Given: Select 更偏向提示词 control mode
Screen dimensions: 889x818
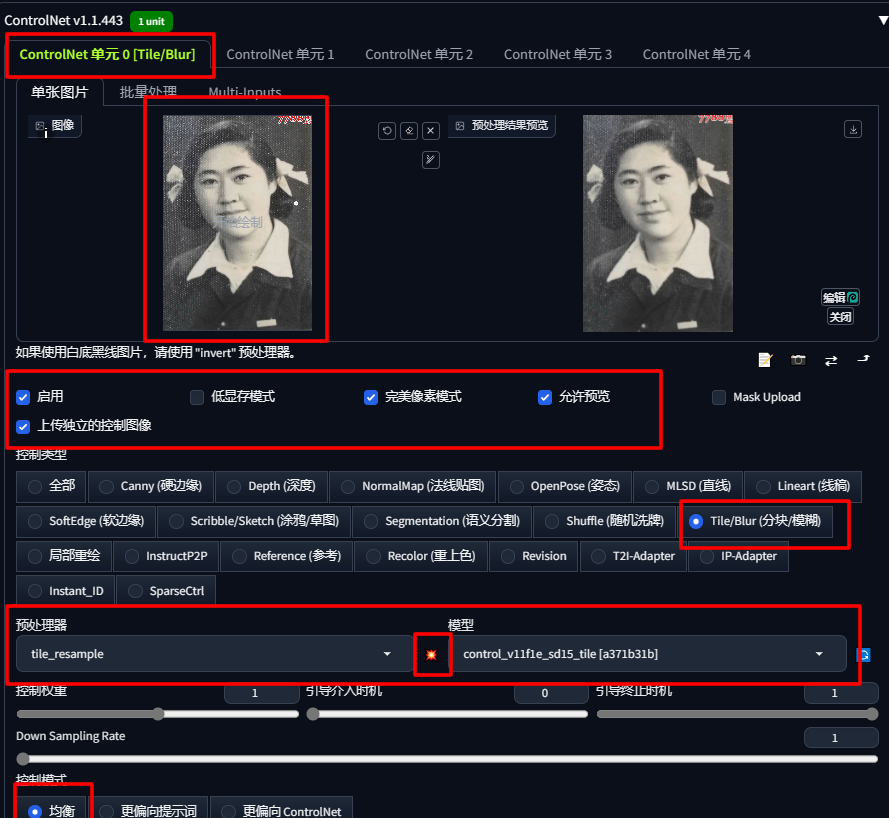Looking at the screenshot, I should tap(148, 811).
